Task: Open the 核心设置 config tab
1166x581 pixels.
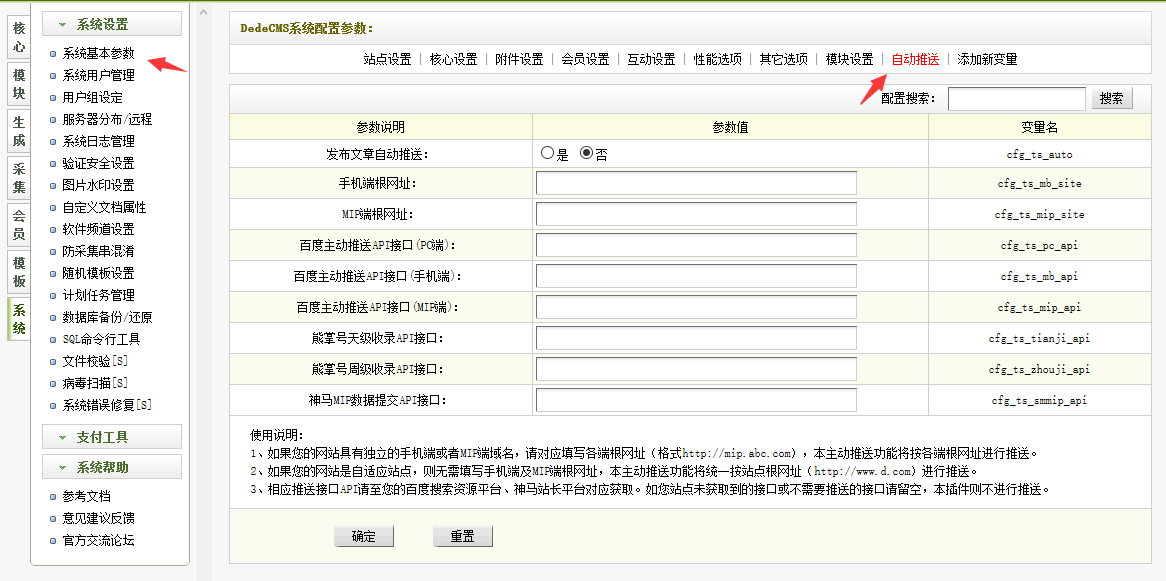Action: point(454,60)
